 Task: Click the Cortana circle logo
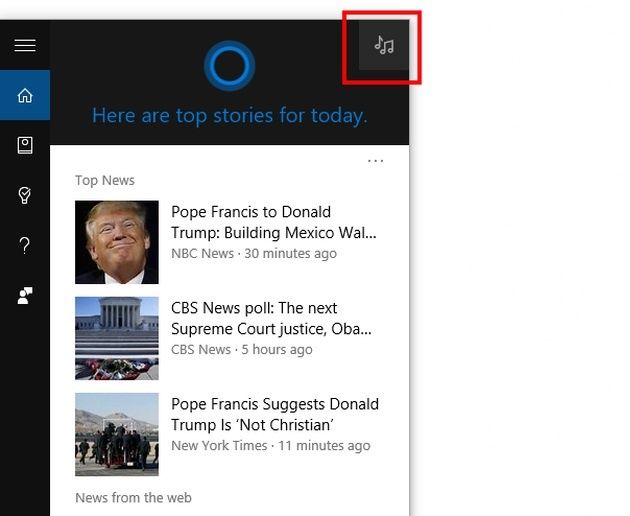tap(229, 66)
